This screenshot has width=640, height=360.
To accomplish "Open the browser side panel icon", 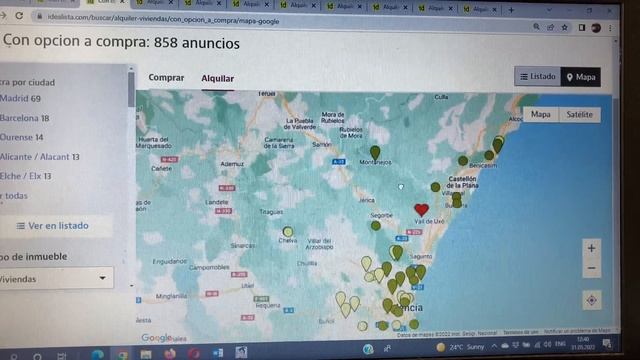I will [582, 27].
